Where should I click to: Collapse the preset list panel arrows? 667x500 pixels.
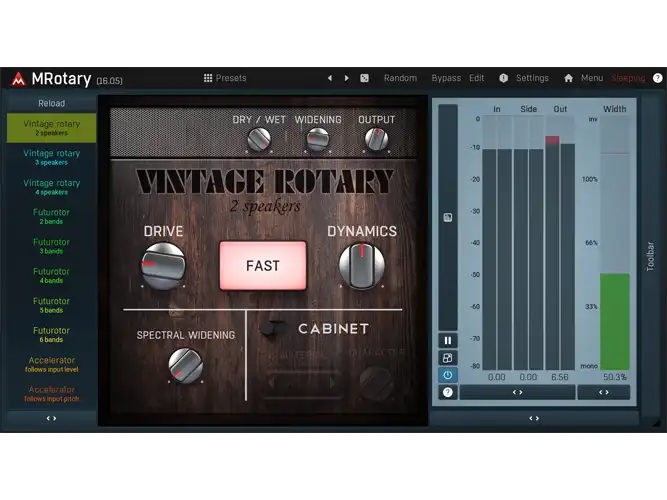tap(51, 418)
